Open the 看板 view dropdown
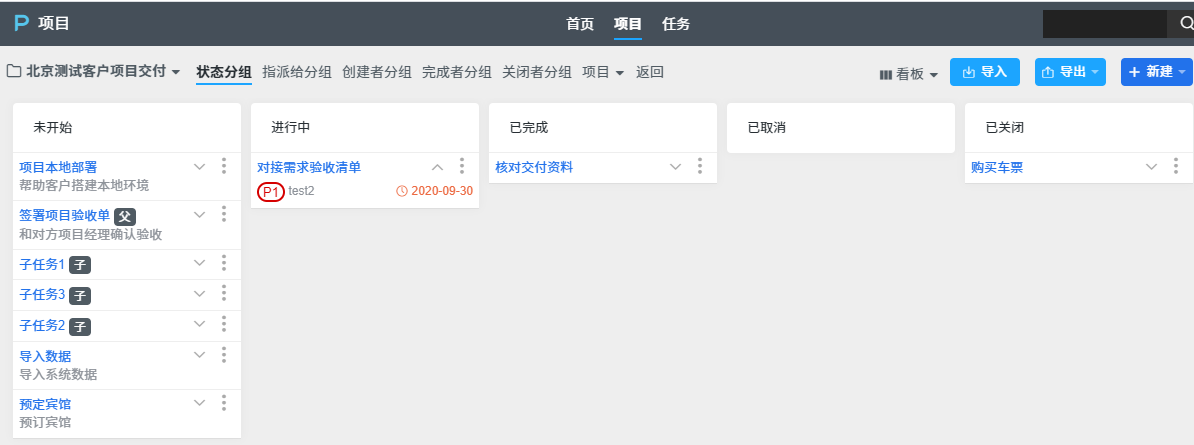1194x445 pixels. (909, 74)
